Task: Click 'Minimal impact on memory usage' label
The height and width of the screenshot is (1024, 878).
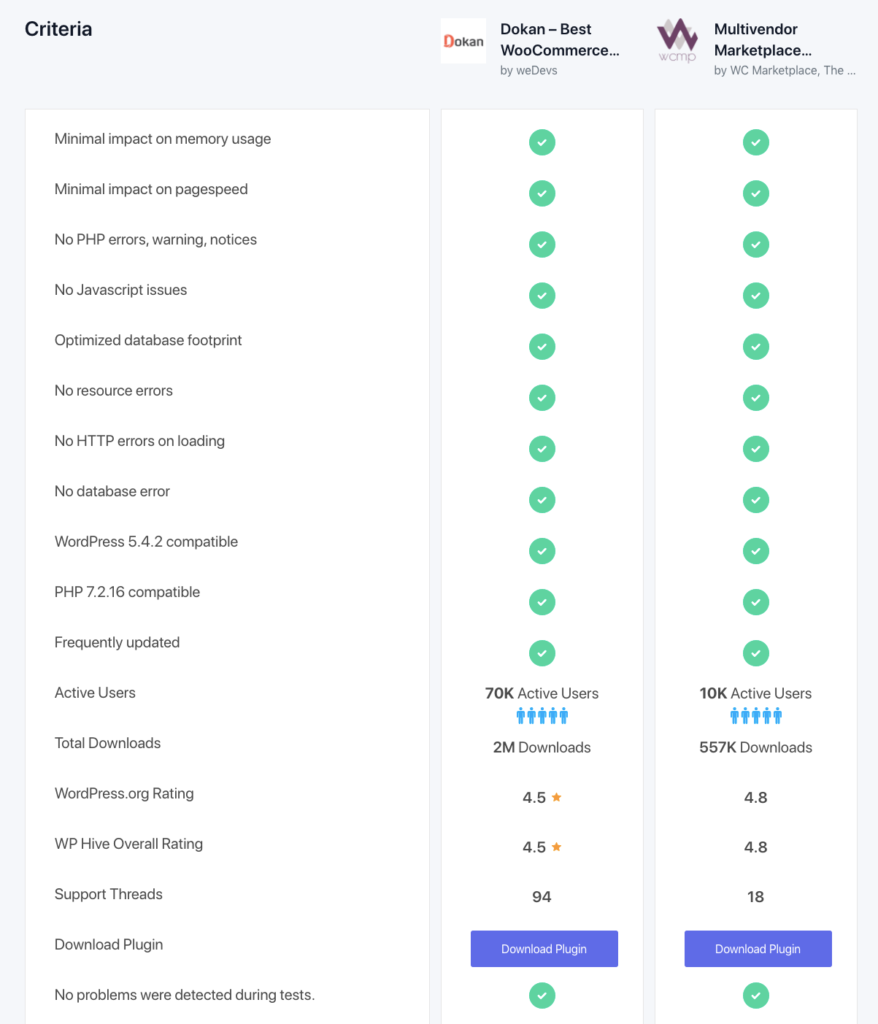Action: point(163,138)
